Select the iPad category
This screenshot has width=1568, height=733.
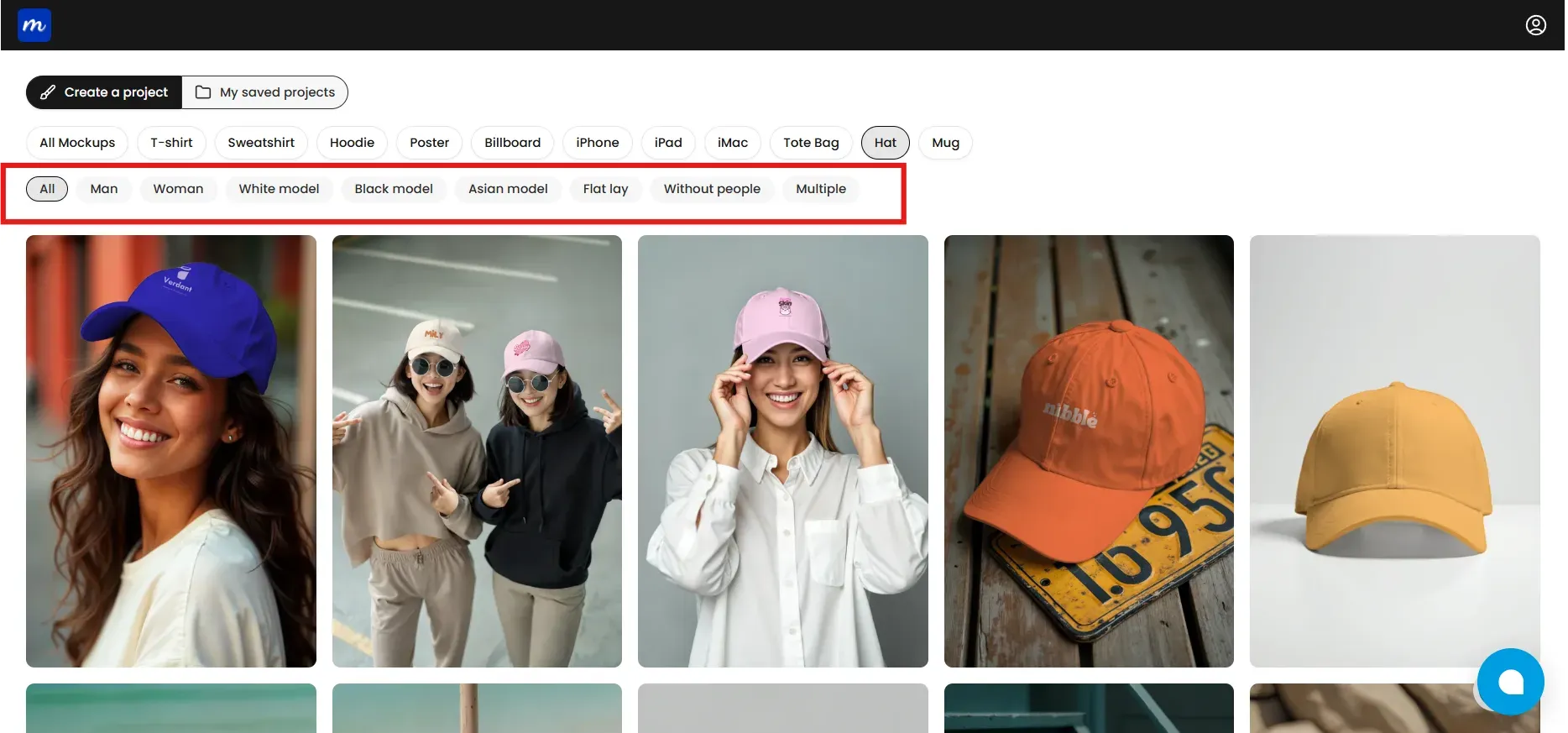click(668, 143)
